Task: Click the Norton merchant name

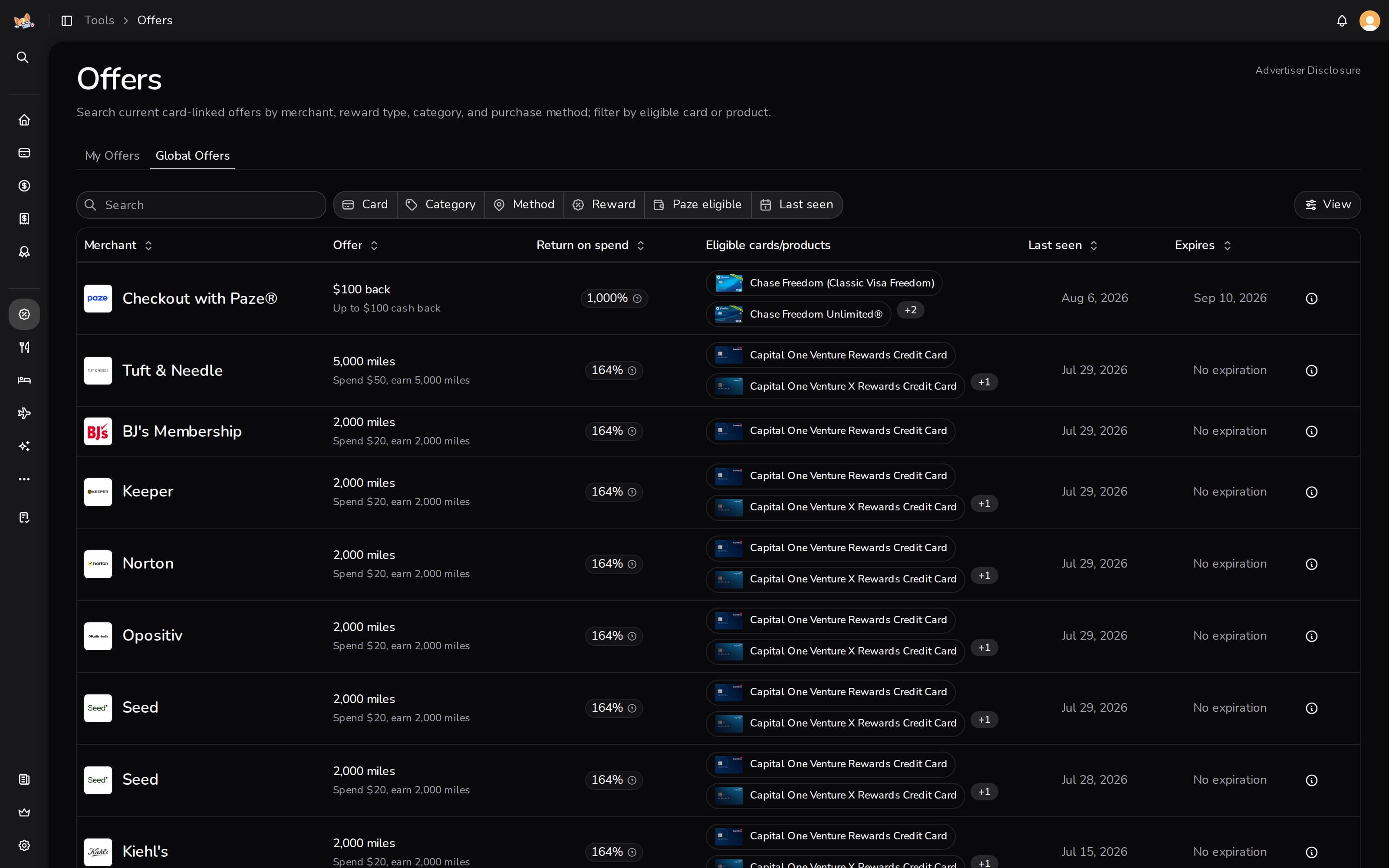Action: pos(148,564)
